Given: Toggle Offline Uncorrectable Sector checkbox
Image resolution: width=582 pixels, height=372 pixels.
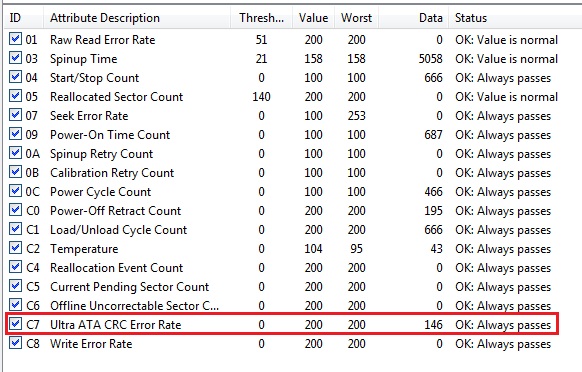Looking at the screenshot, I should click(x=15, y=305).
